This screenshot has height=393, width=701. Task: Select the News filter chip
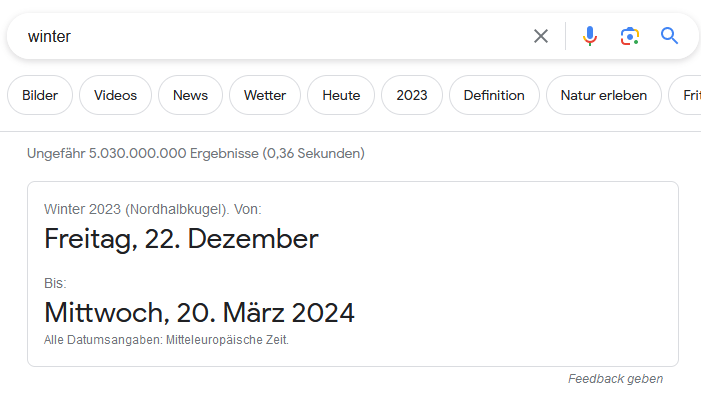190,95
